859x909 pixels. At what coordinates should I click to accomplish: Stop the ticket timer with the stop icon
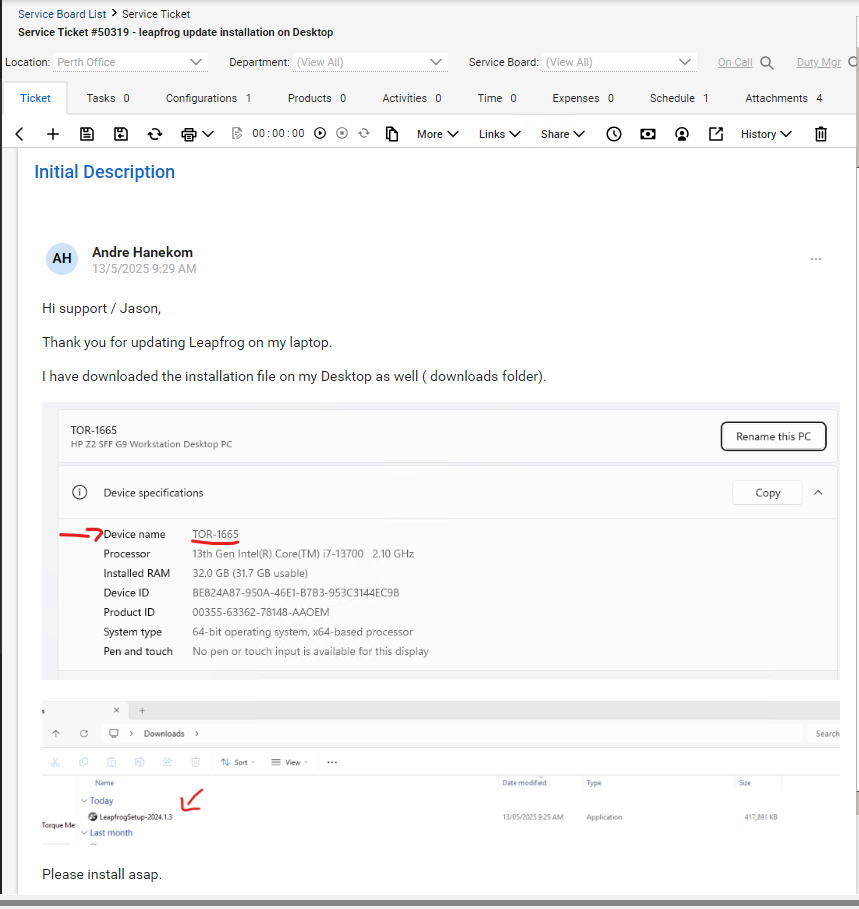coord(342,133)
